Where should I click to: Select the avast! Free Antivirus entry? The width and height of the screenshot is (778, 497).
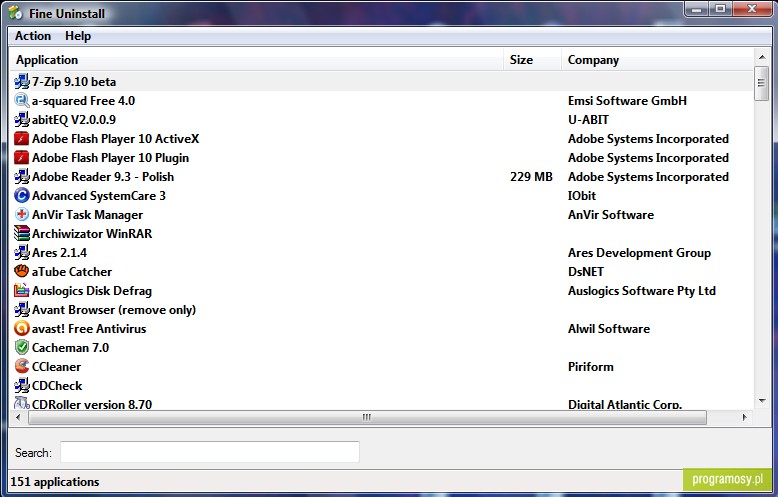(382, 328)
